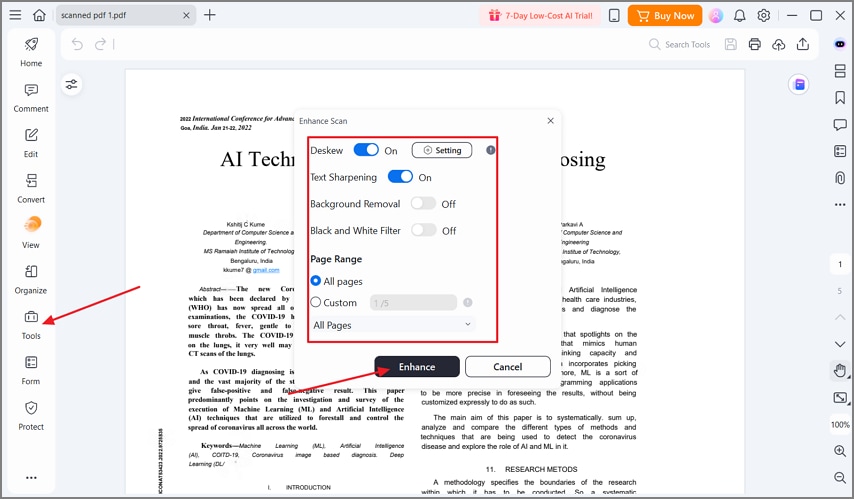Open the Tools sidebar item

(31, 325)
